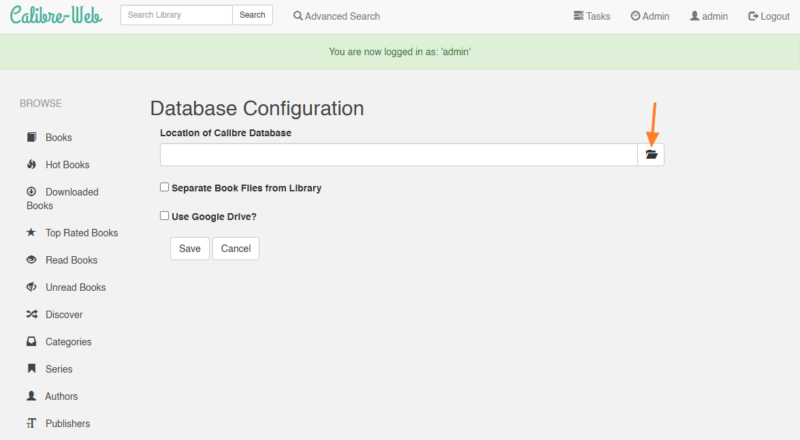Click the Discover shuffle icon
The width and height of the screenshot is (800, 440).
(32, 314)
